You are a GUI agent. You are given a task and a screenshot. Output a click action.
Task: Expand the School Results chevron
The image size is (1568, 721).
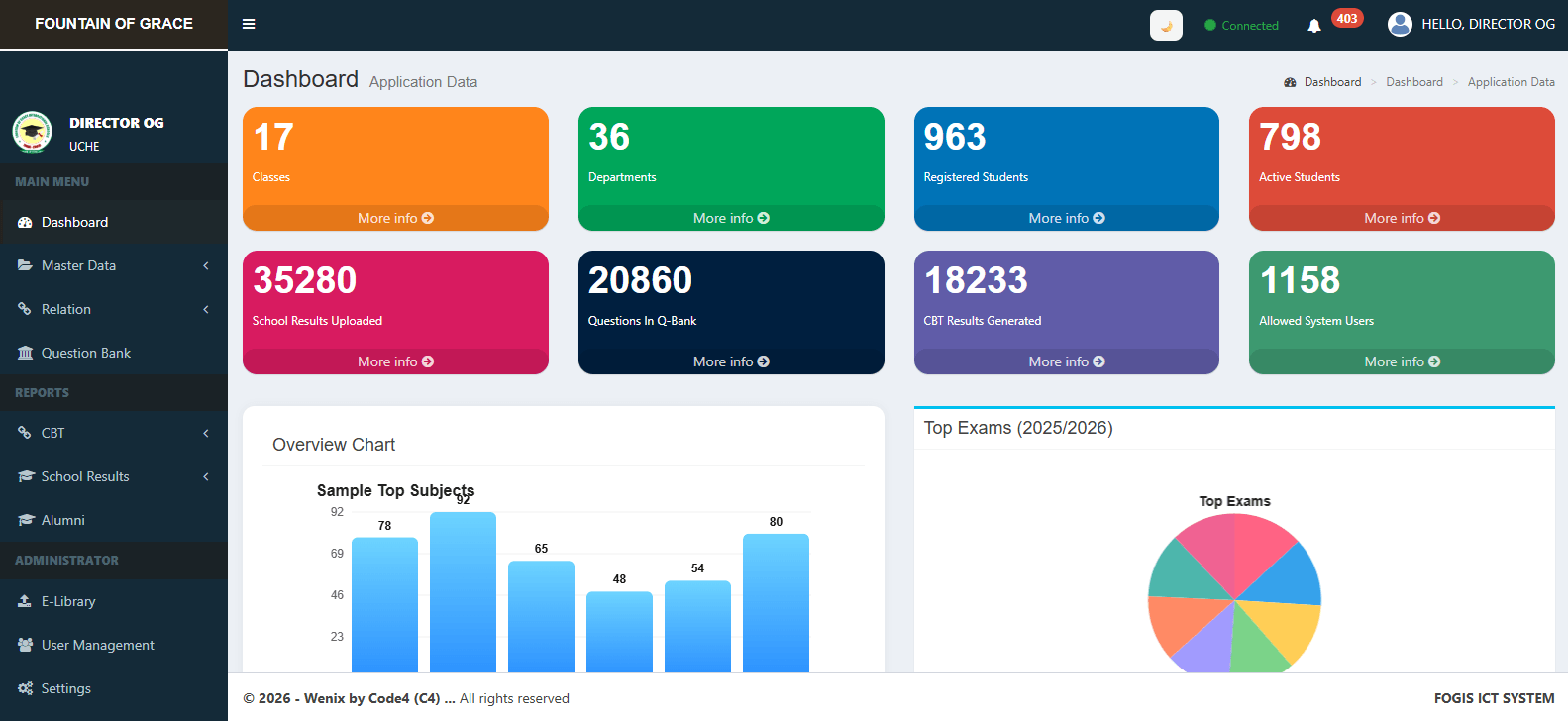206,476
